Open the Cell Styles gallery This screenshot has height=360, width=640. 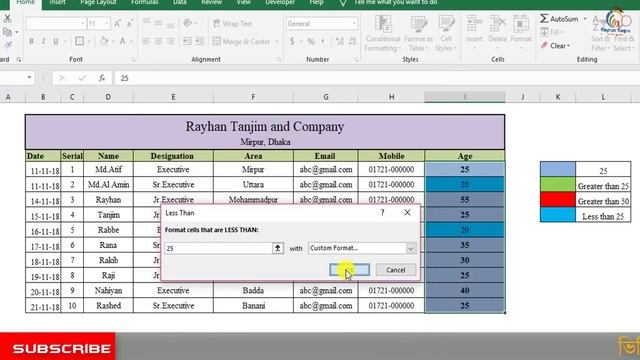445,33
